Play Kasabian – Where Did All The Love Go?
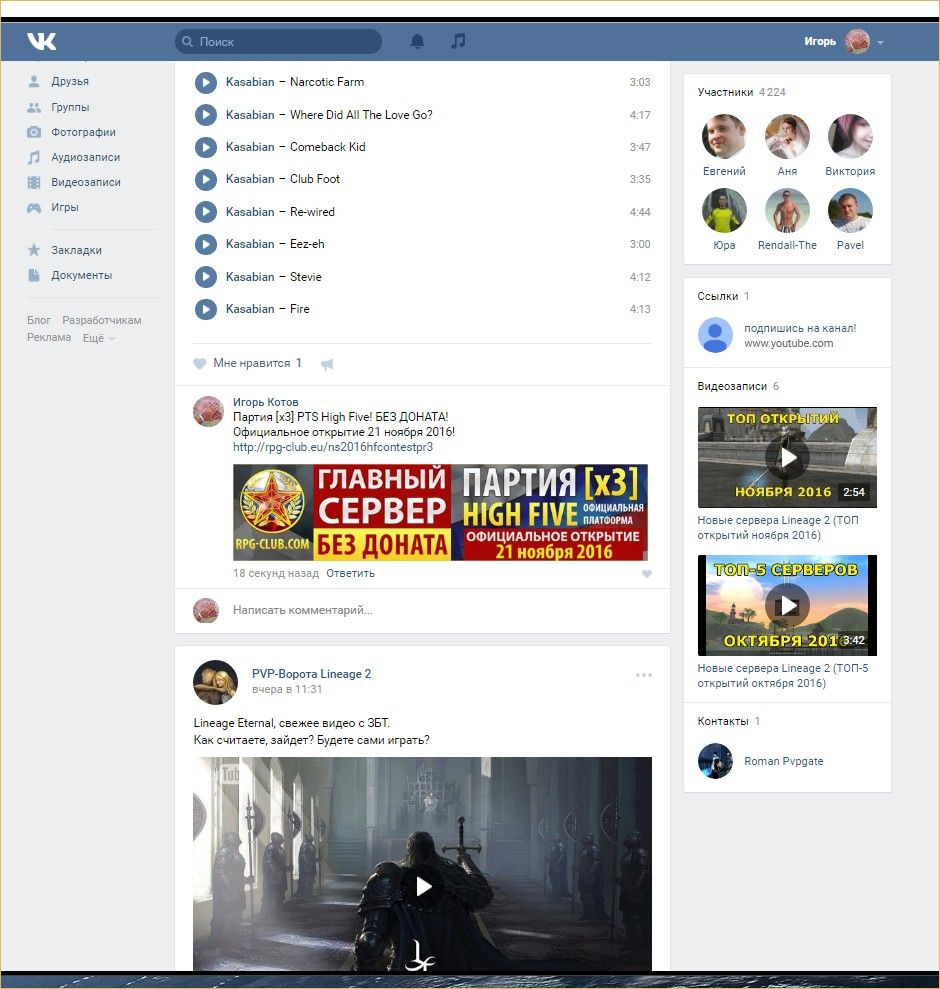 pyautogui.click(x=206, y=115)
